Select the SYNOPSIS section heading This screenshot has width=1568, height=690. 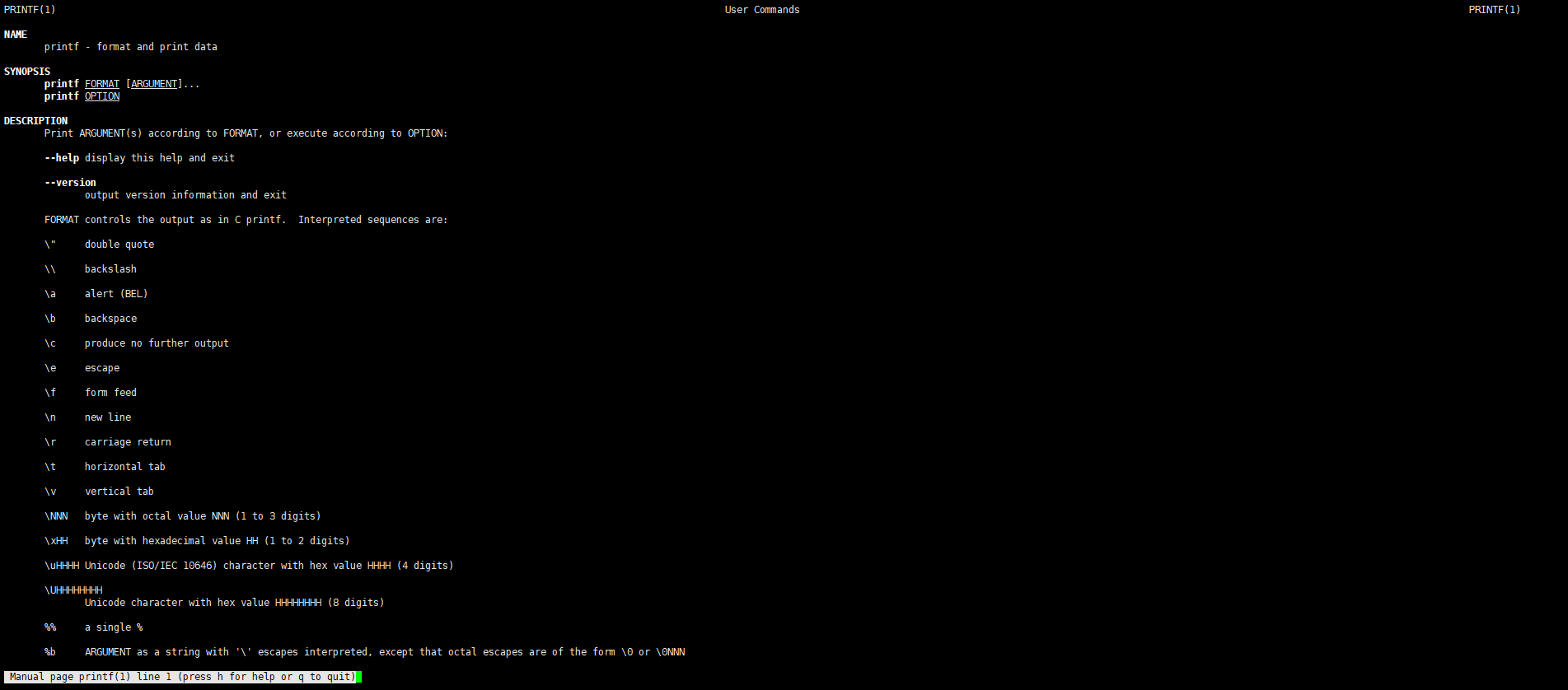click(x=27, y=72)
